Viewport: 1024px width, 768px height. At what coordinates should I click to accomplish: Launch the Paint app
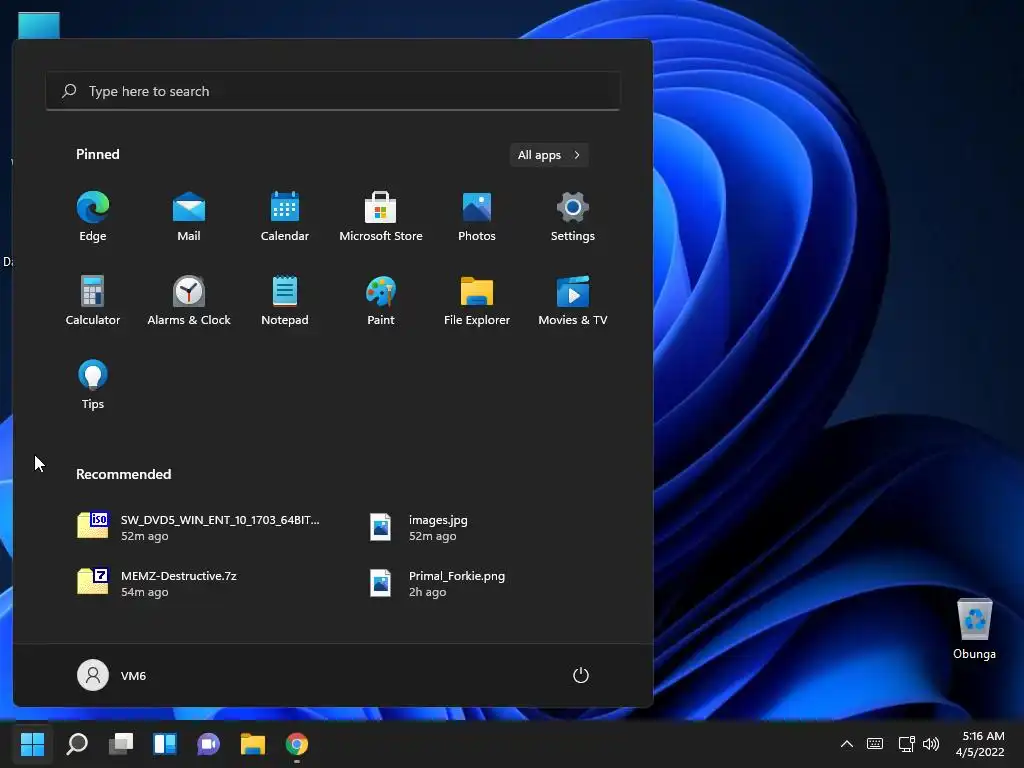[x=381, y=301]
